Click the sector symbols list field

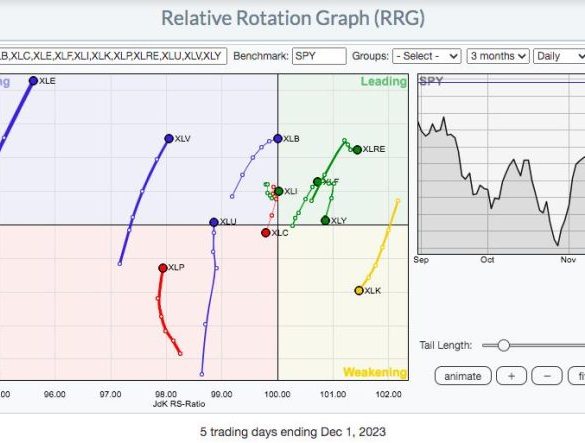tap(113, 56)
